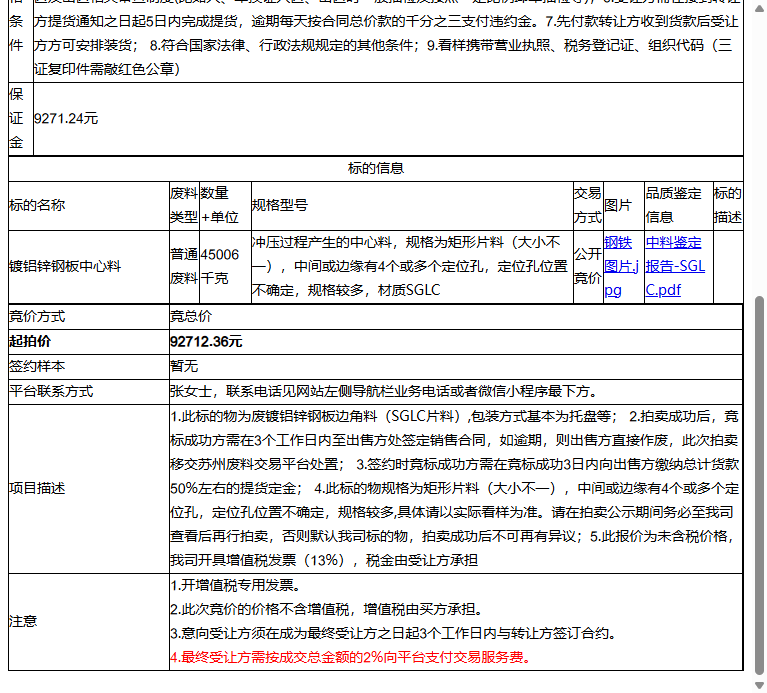Click the page scrollbar thumb
The width and height of the screenshot is (767, 693).
(x=759, y=484)
